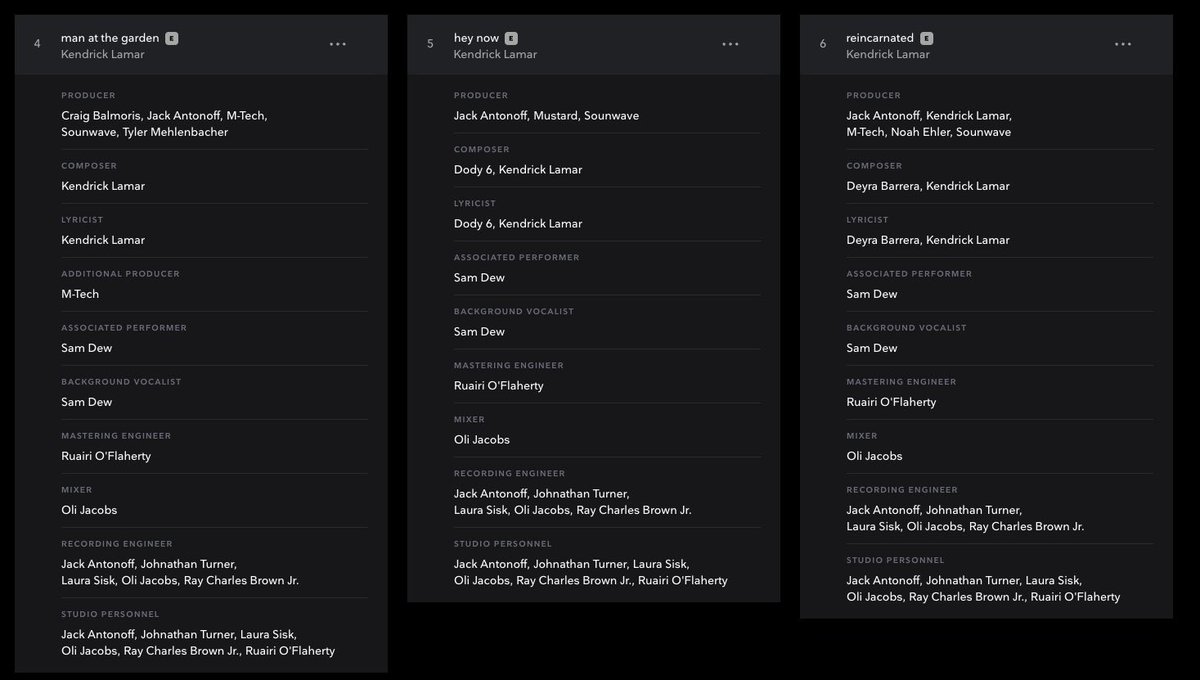Screen dimensions: 1200x680
Task: Click Sam Dew under Associated Performer in reincarnated
Action: pyautogui.click(x=872, y=294)
